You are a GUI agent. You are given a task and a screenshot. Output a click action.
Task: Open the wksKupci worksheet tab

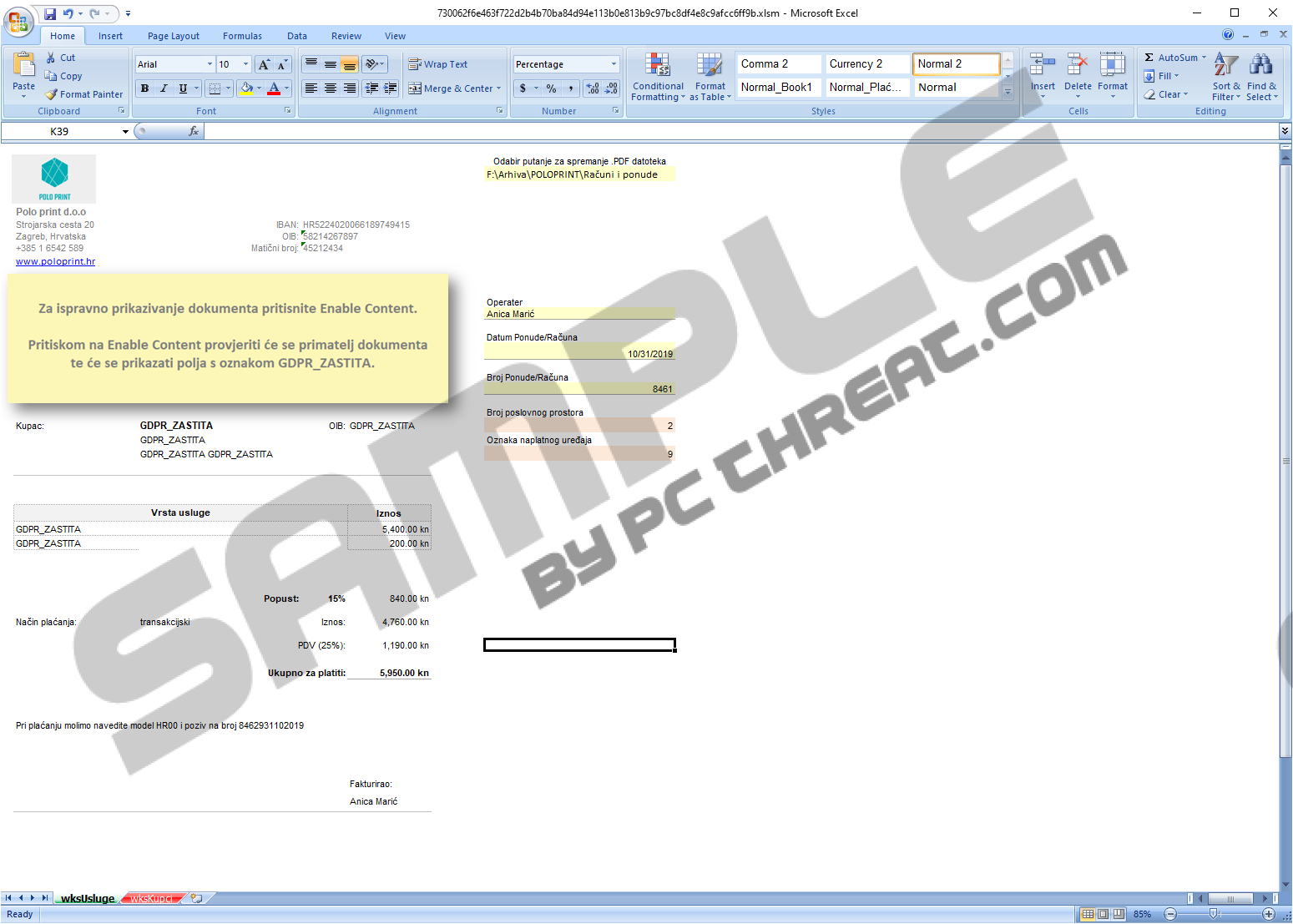coord(151,899)
